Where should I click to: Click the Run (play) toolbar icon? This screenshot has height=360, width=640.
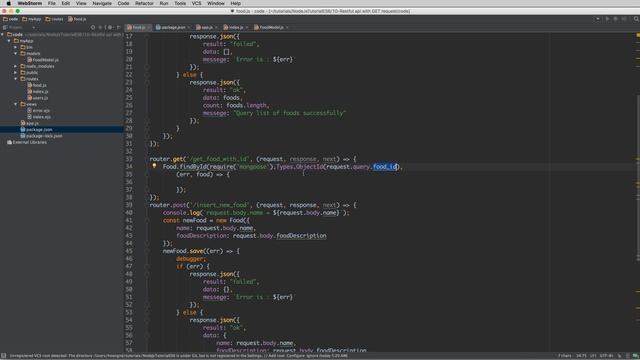607,19
